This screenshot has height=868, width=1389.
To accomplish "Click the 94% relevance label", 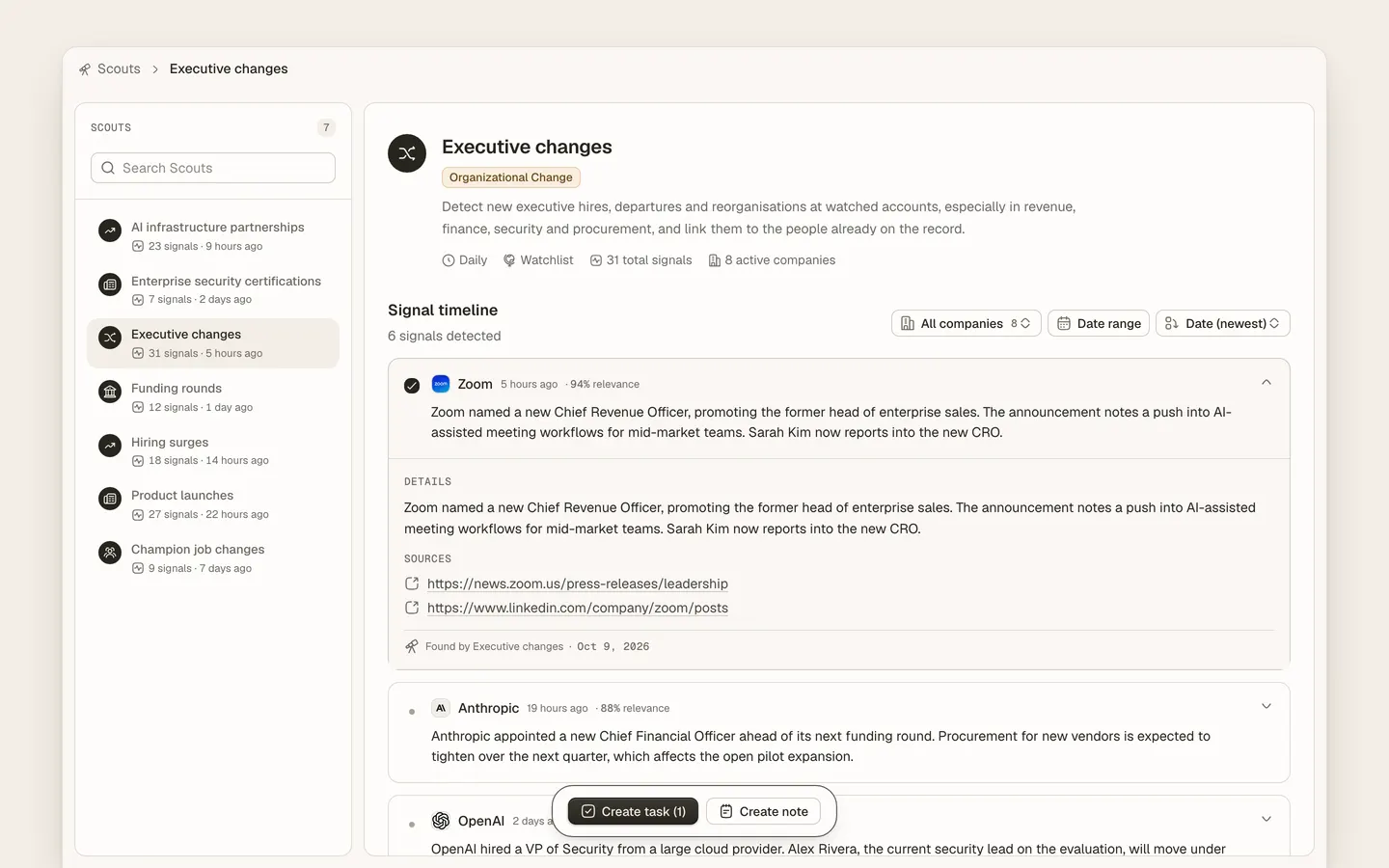I will click(x=605, y=385).
